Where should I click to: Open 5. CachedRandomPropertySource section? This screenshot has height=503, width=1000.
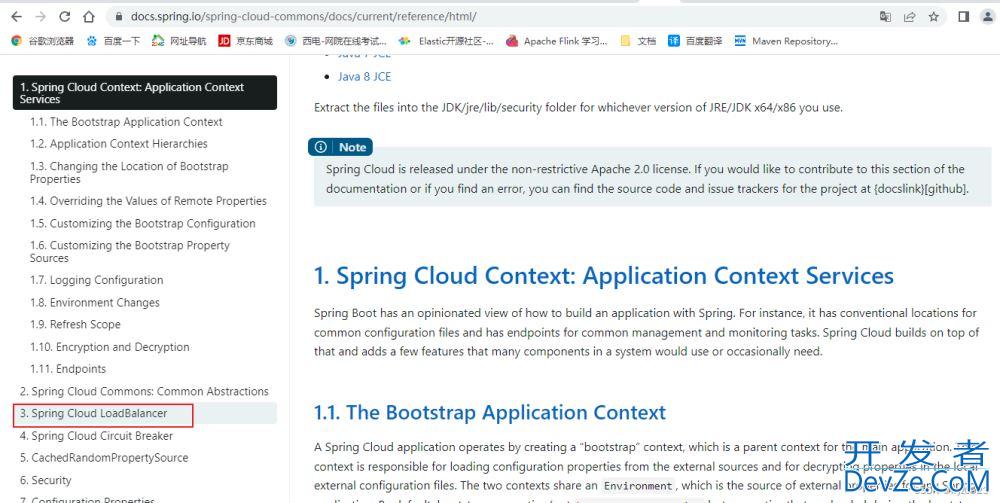[x=104, y=458]
